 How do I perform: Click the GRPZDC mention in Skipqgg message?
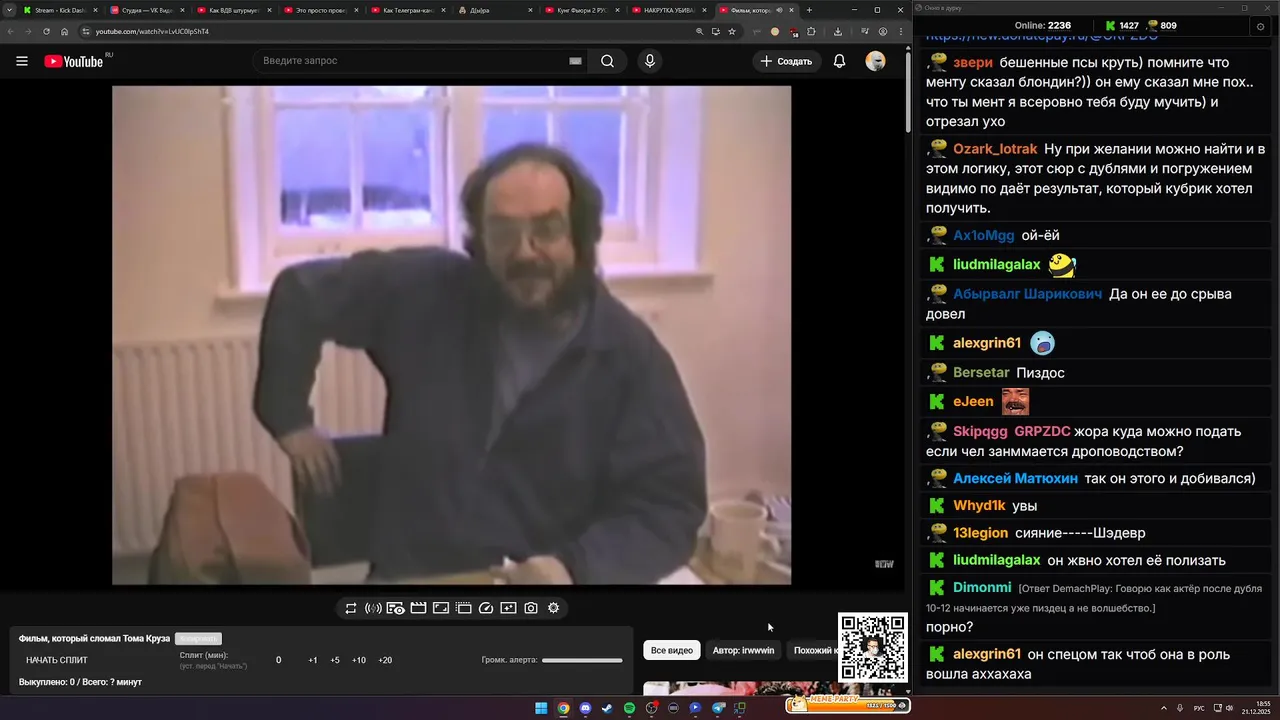pyautogui.click(x=1042, y=431)
